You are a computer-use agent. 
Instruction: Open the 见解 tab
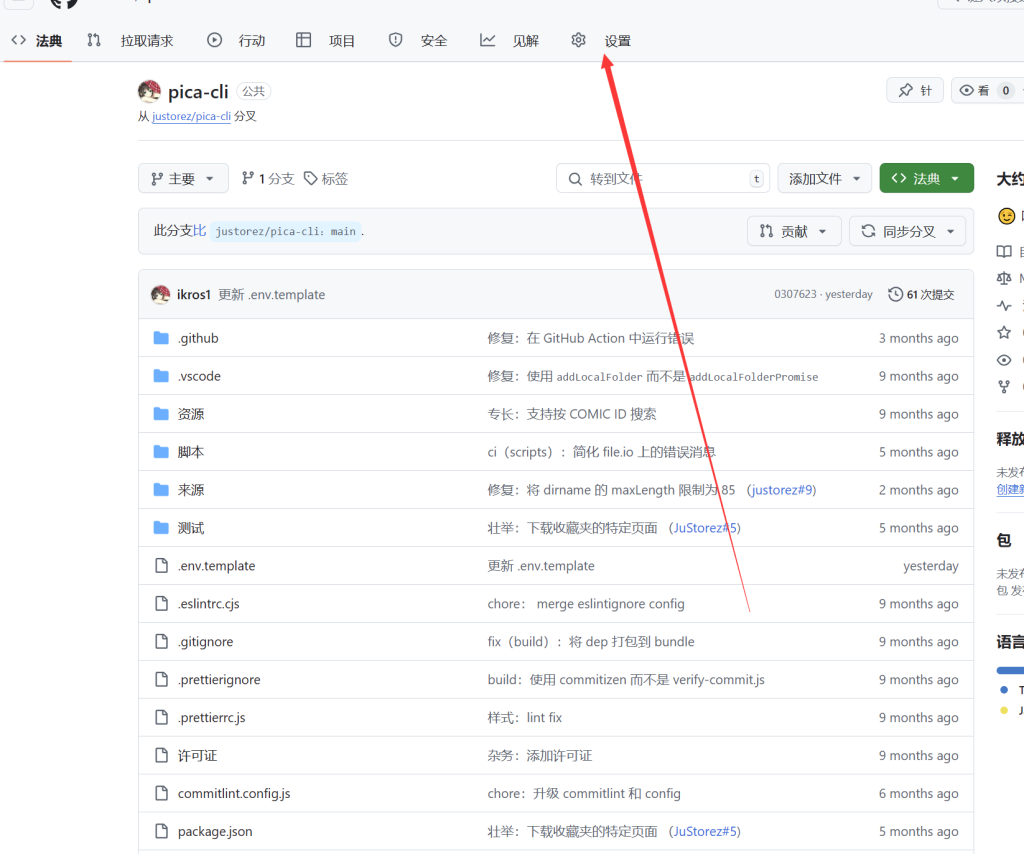[509, 40]
